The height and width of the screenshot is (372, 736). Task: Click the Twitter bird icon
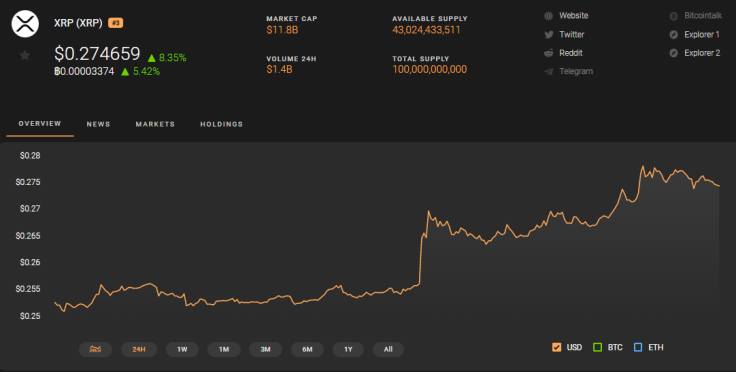pos(548,35)
